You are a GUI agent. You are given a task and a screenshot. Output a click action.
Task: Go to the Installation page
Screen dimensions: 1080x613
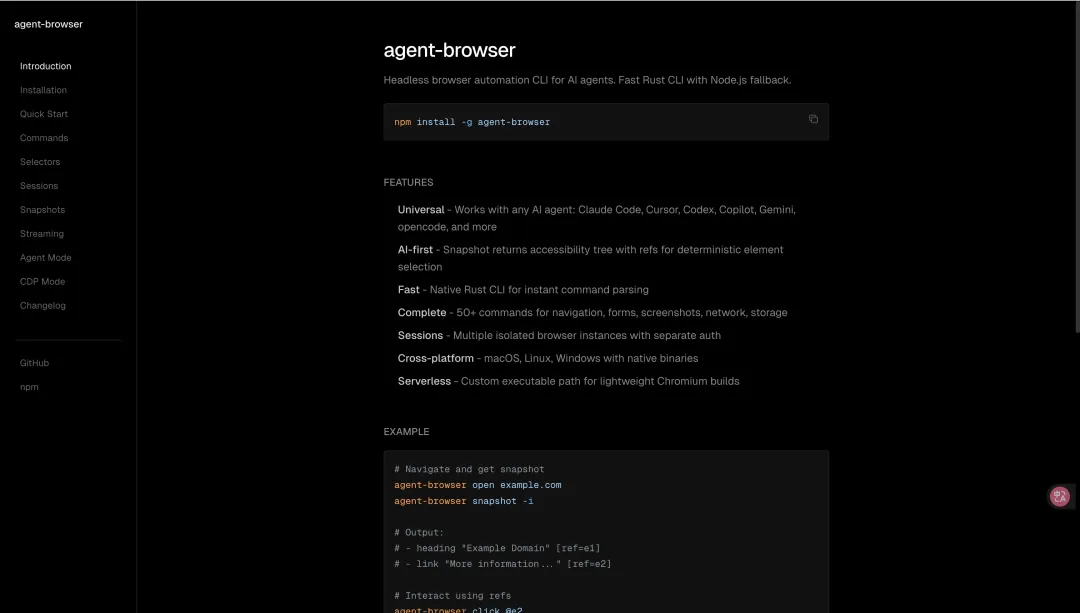43,90
